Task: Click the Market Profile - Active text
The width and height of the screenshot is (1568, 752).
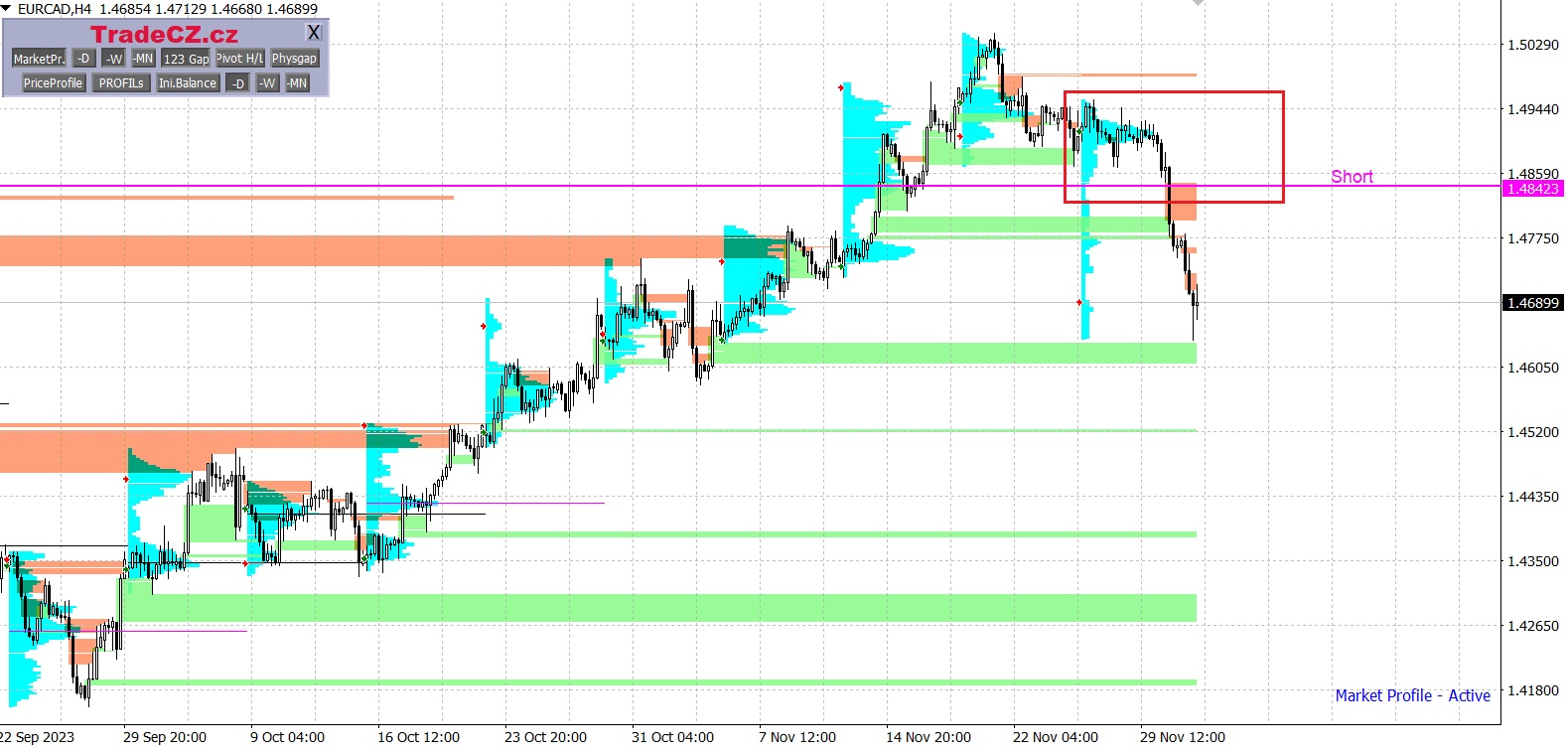Action: point(1412,695)
